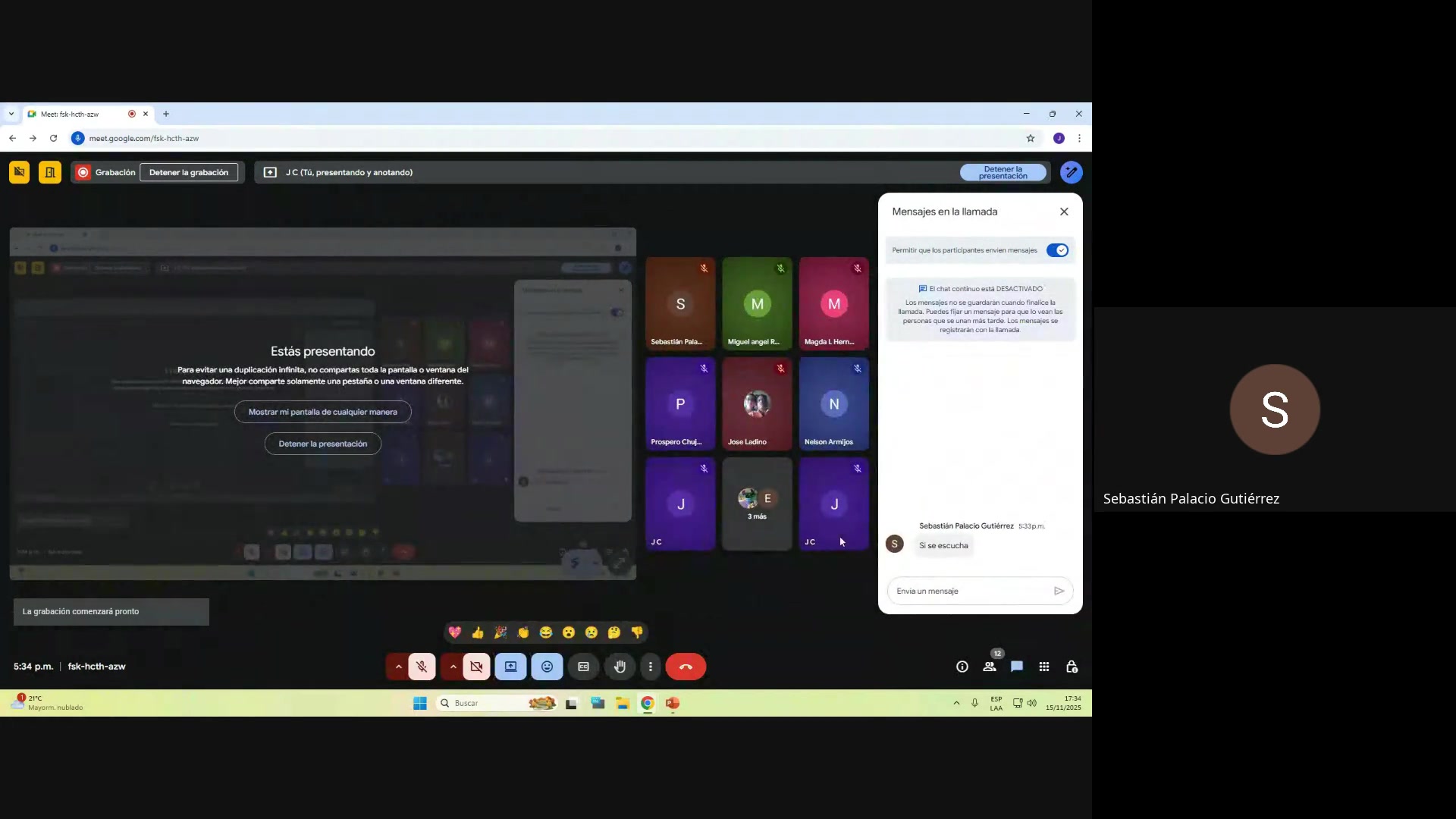Open the three-dot more options menu
Screen dimensions: 1456x819
pos(650,667)
